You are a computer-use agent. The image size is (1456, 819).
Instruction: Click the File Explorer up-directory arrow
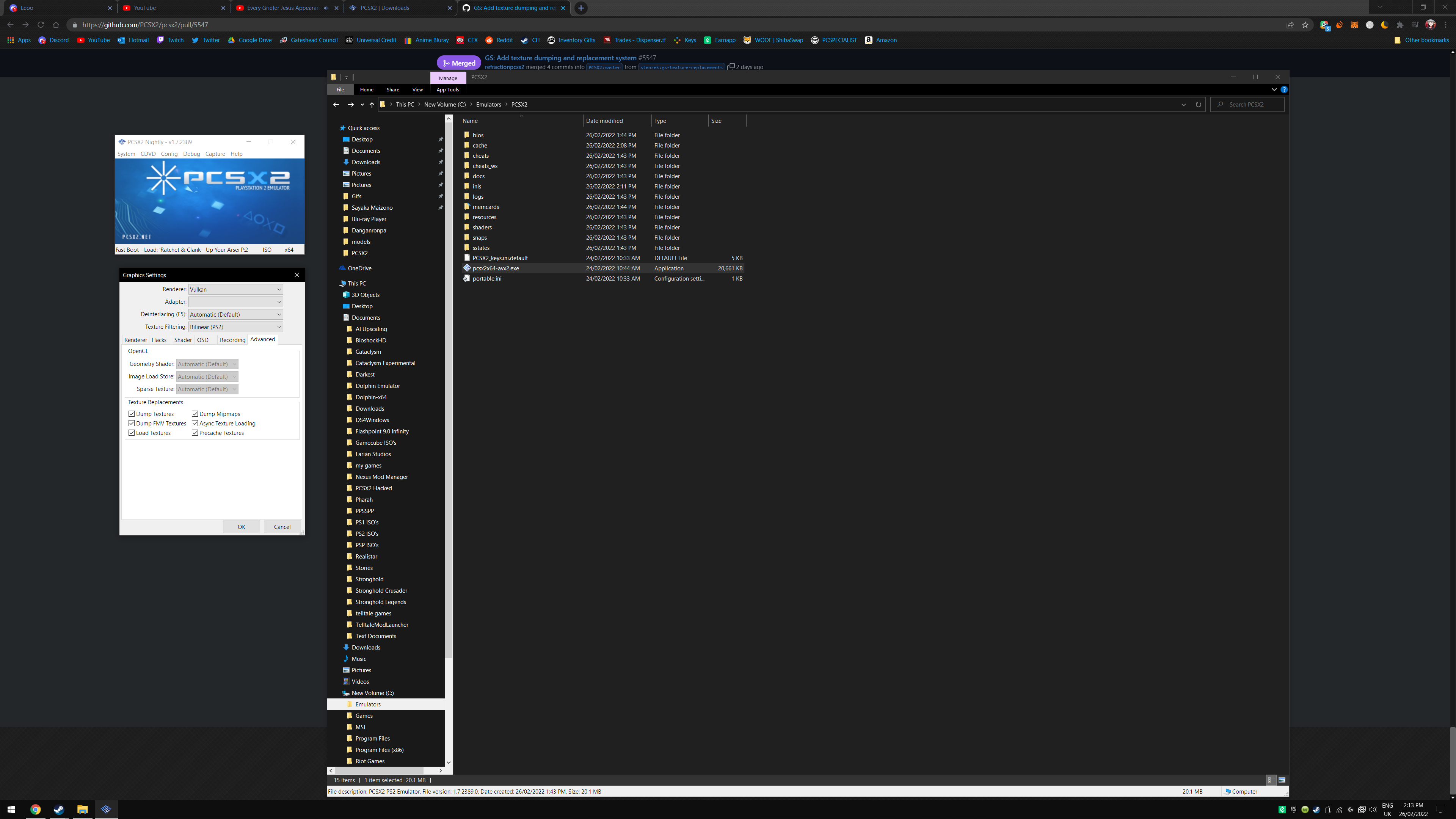(371, 105)
